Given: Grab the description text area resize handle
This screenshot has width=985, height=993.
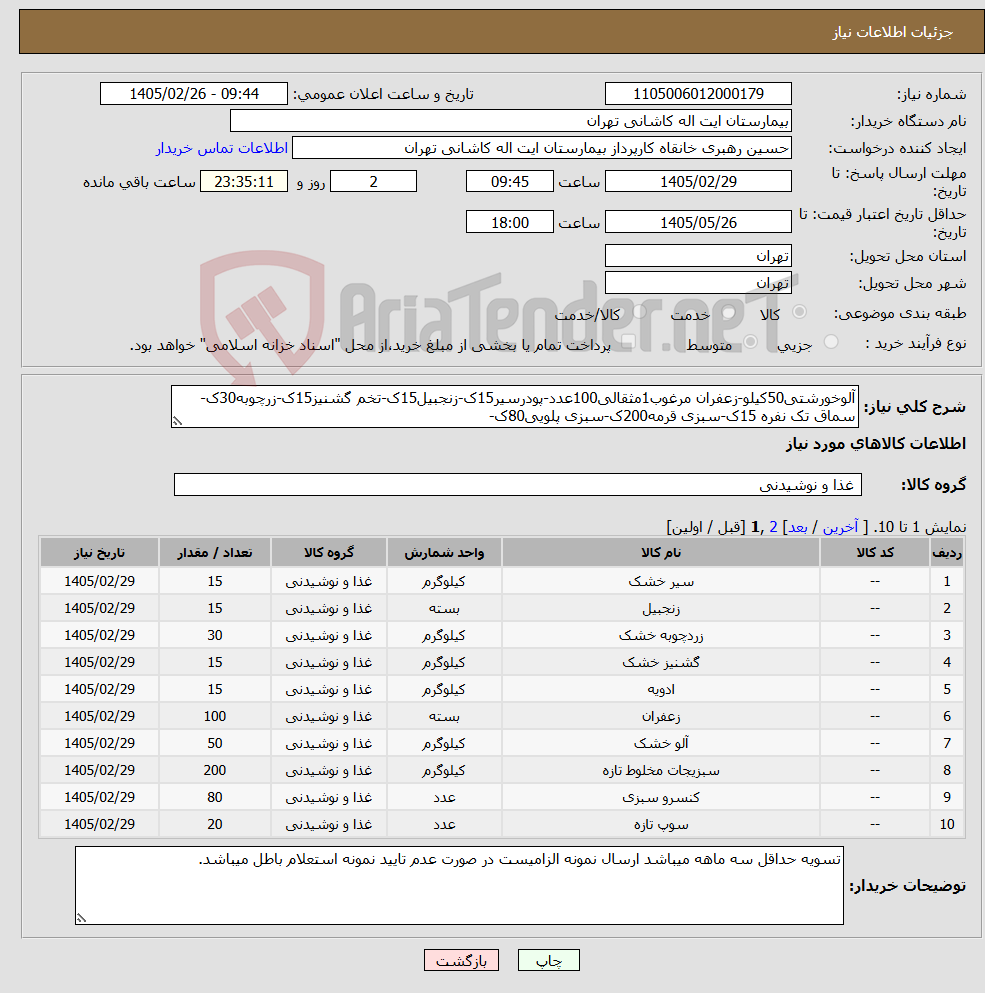Looking at the screenshot, I should [177, 421].
